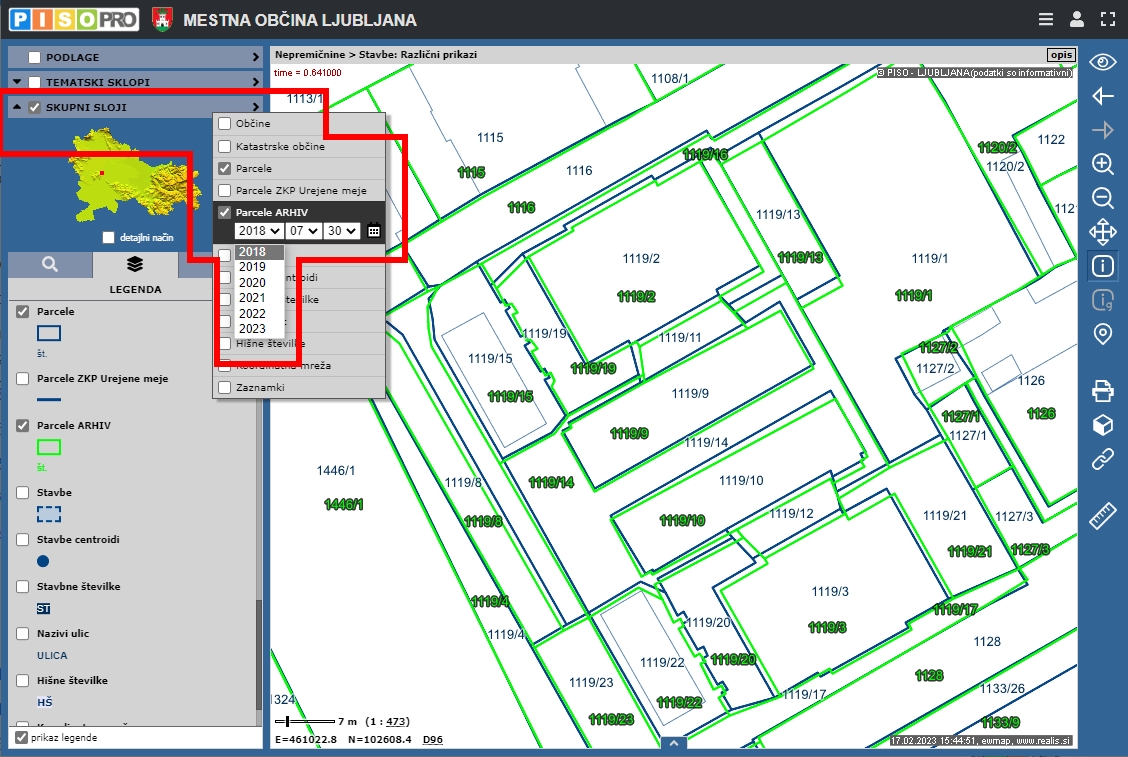1128x757 pixels.
Task: Open the hamburger main menu
Action: [1046, 19]
